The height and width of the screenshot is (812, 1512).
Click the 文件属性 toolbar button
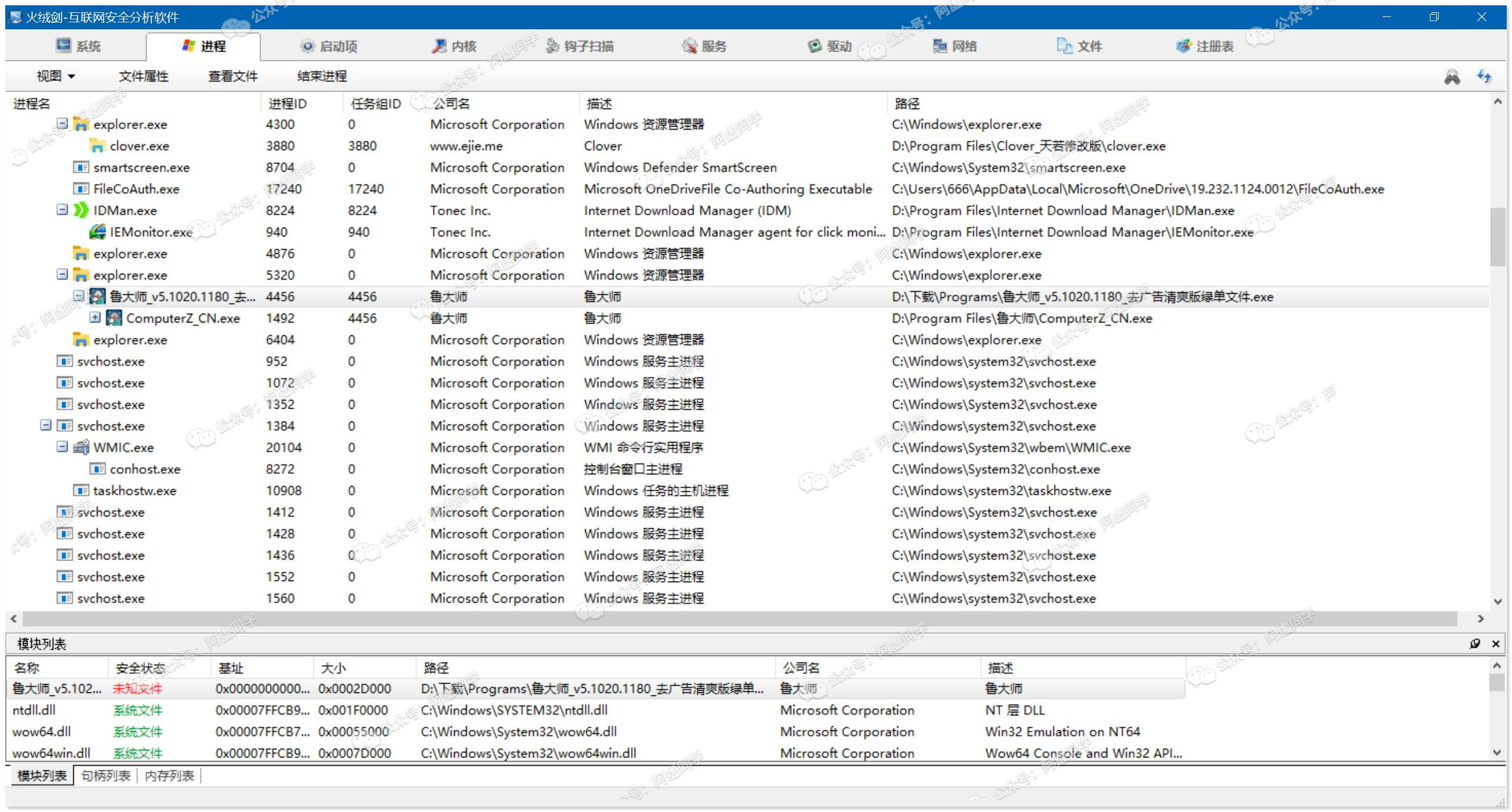(143, 76)
